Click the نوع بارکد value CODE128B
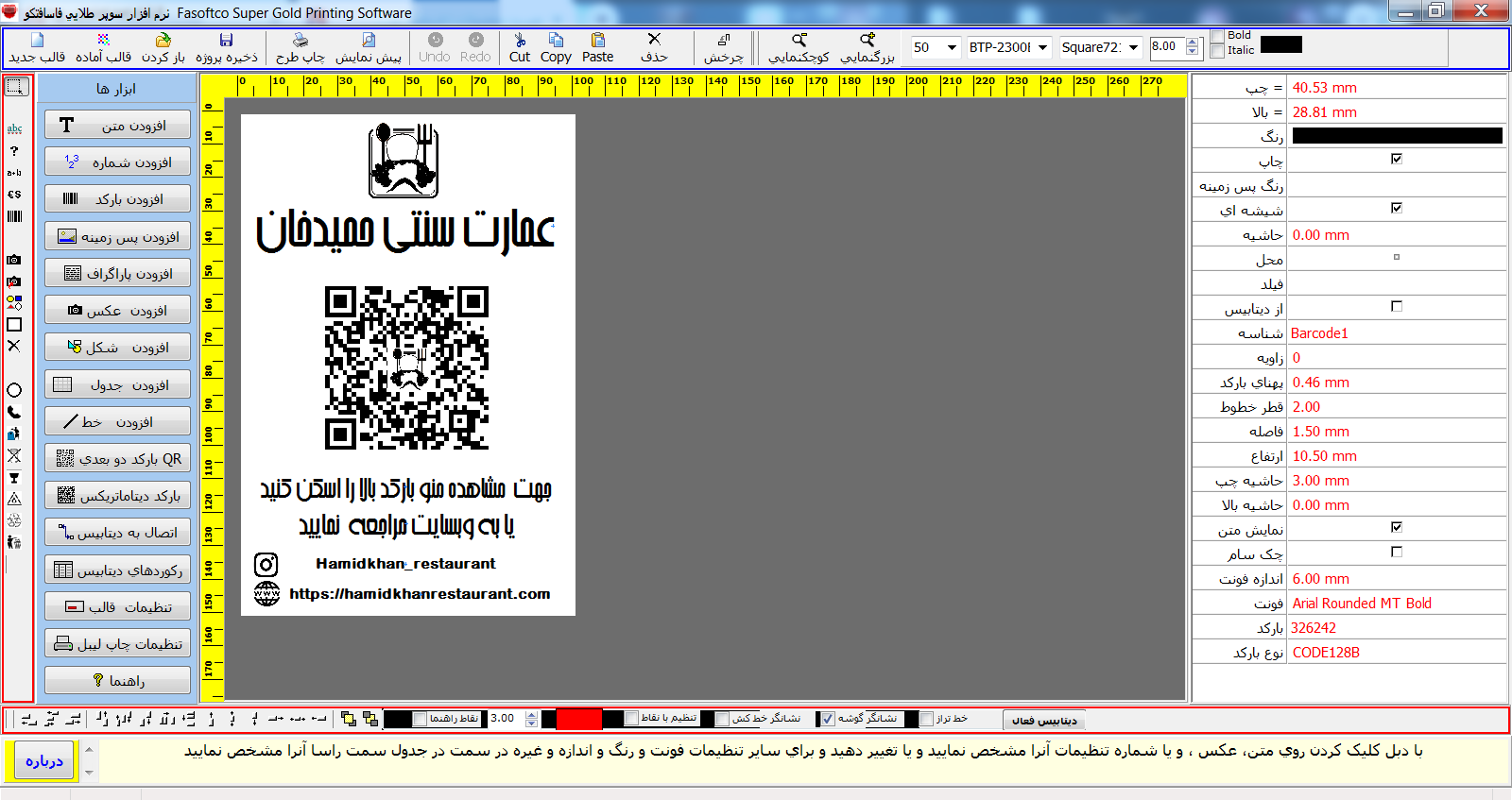The width and height of the screenshot is (1512, 800). (1326, 653)
